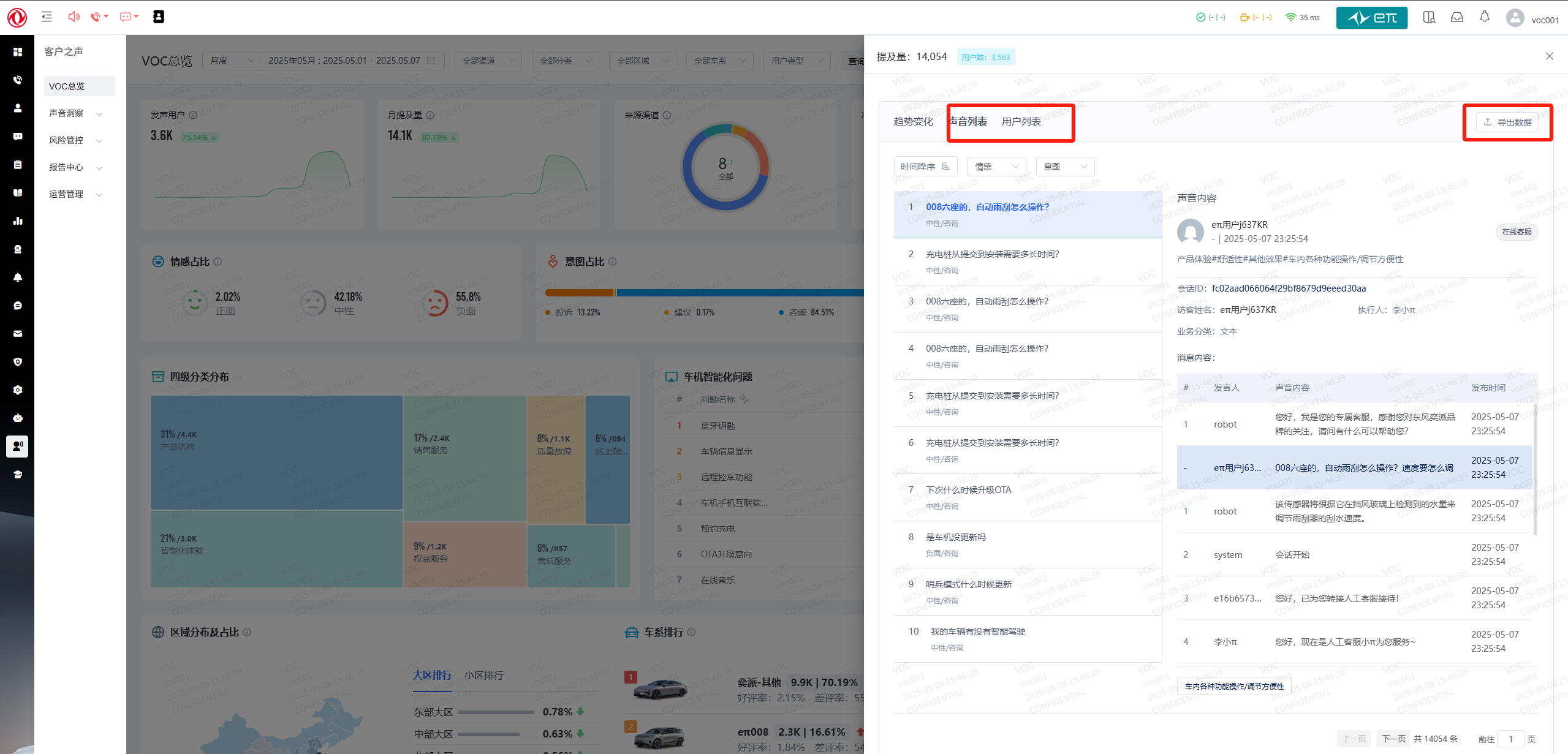Open the mail envelope icon in left rail
Viewport: 1568px width, 754px height.
point(18,334)
